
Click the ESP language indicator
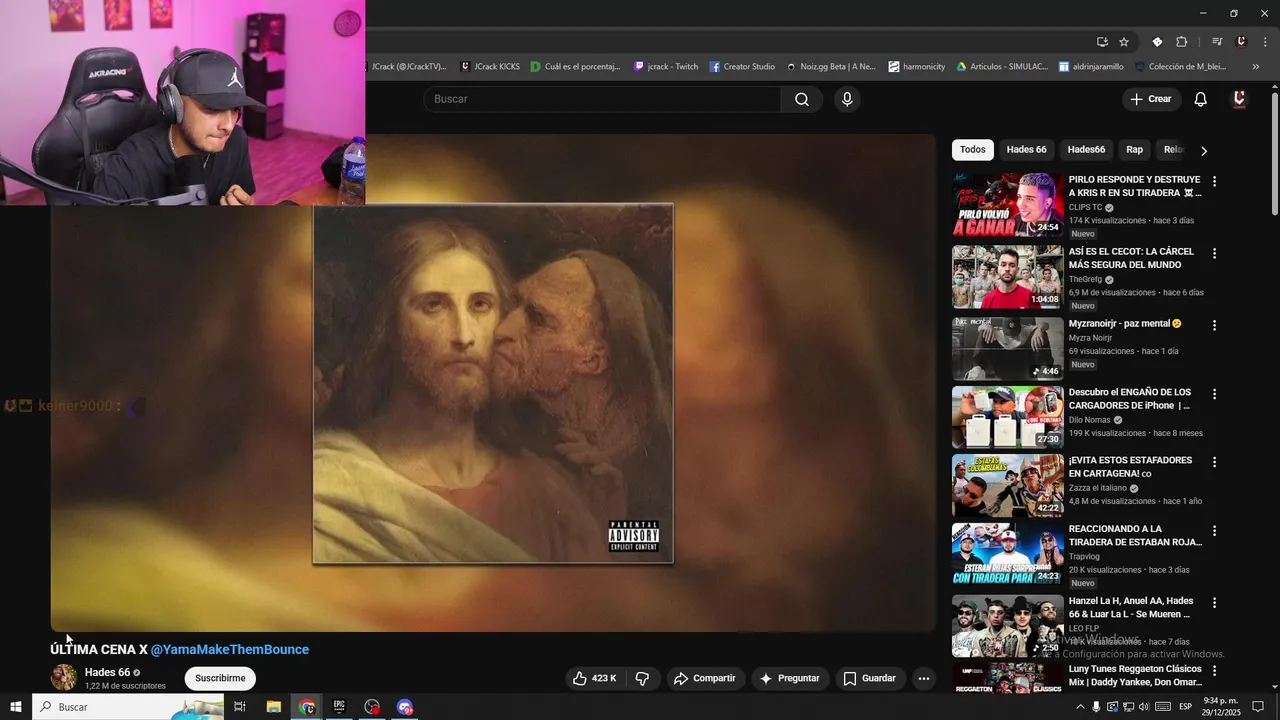(1186, 707)
